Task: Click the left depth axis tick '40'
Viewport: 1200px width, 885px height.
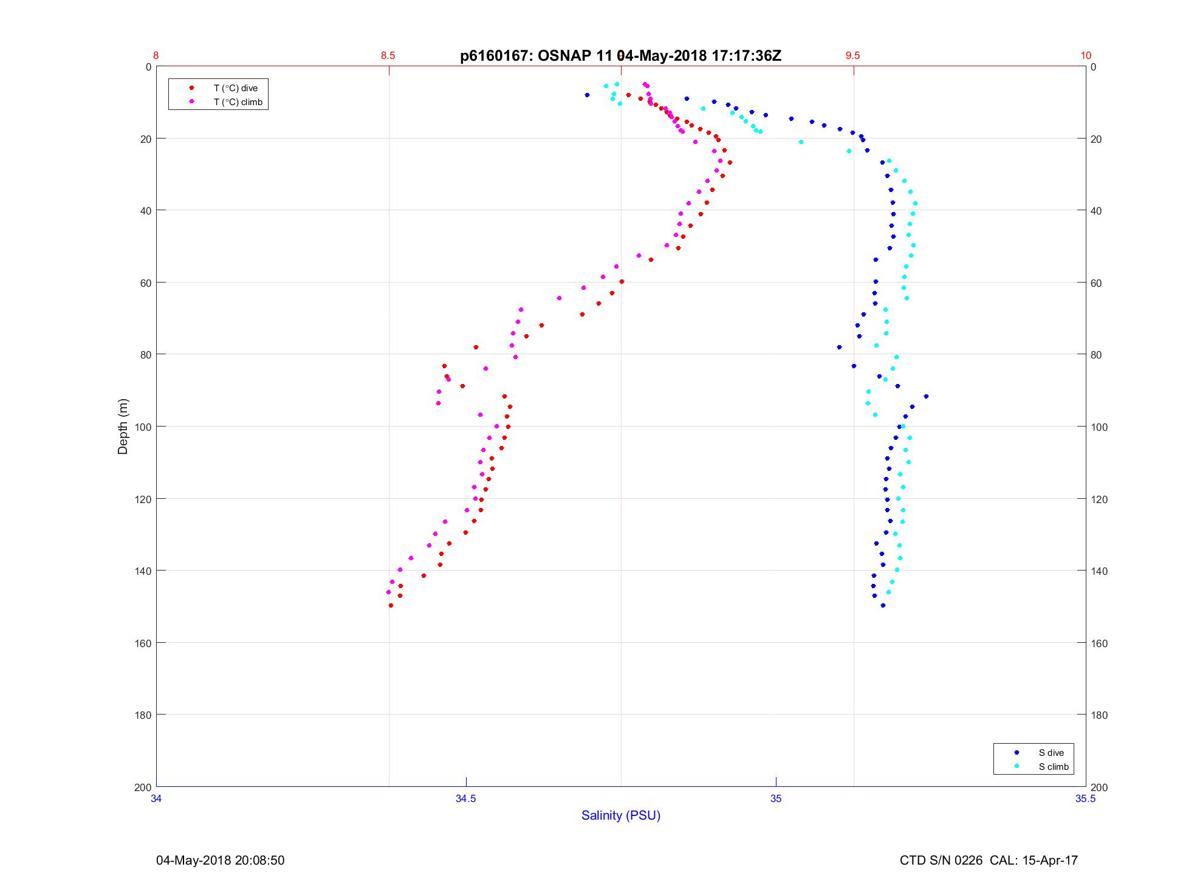Action: [146, 211]
